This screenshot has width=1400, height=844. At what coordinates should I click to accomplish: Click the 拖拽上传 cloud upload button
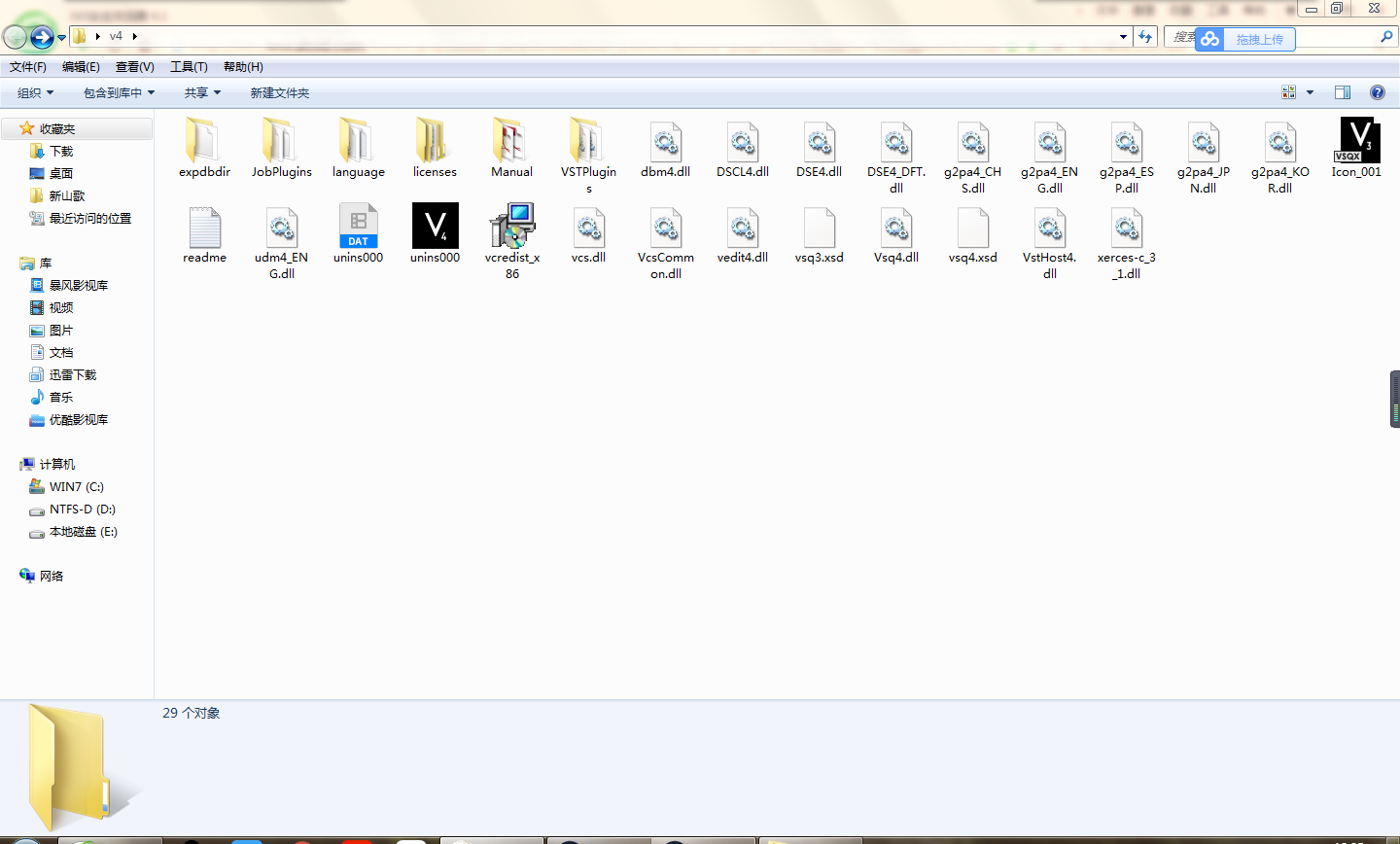tap(1245, 39)
